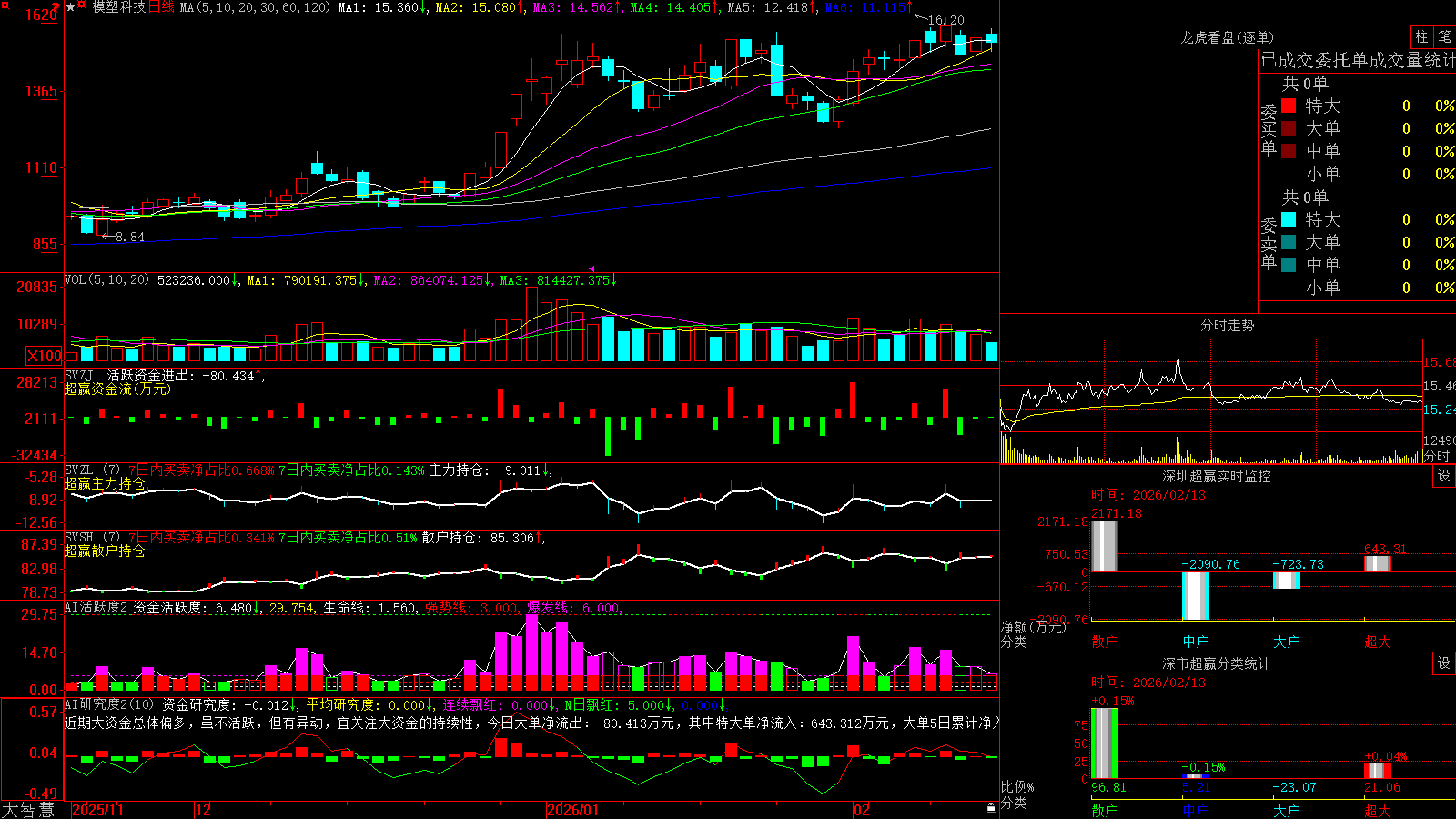Image resolution: width=1456 pixels, height=819 pixels.
Task: Click the 强势线: 3.000 label
Action: [473, 607]
